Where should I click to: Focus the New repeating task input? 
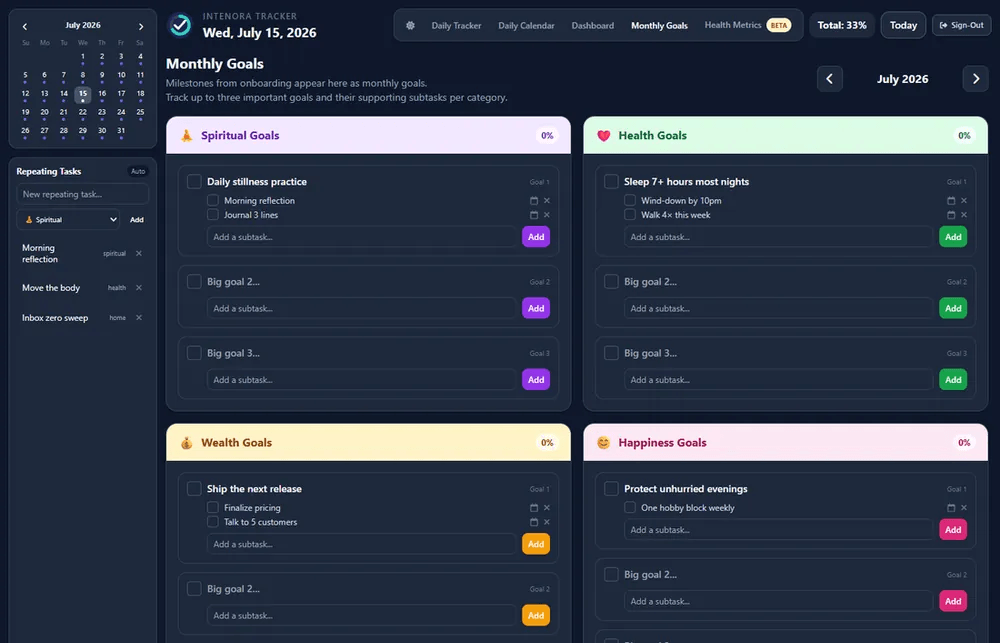click(82, 194)
